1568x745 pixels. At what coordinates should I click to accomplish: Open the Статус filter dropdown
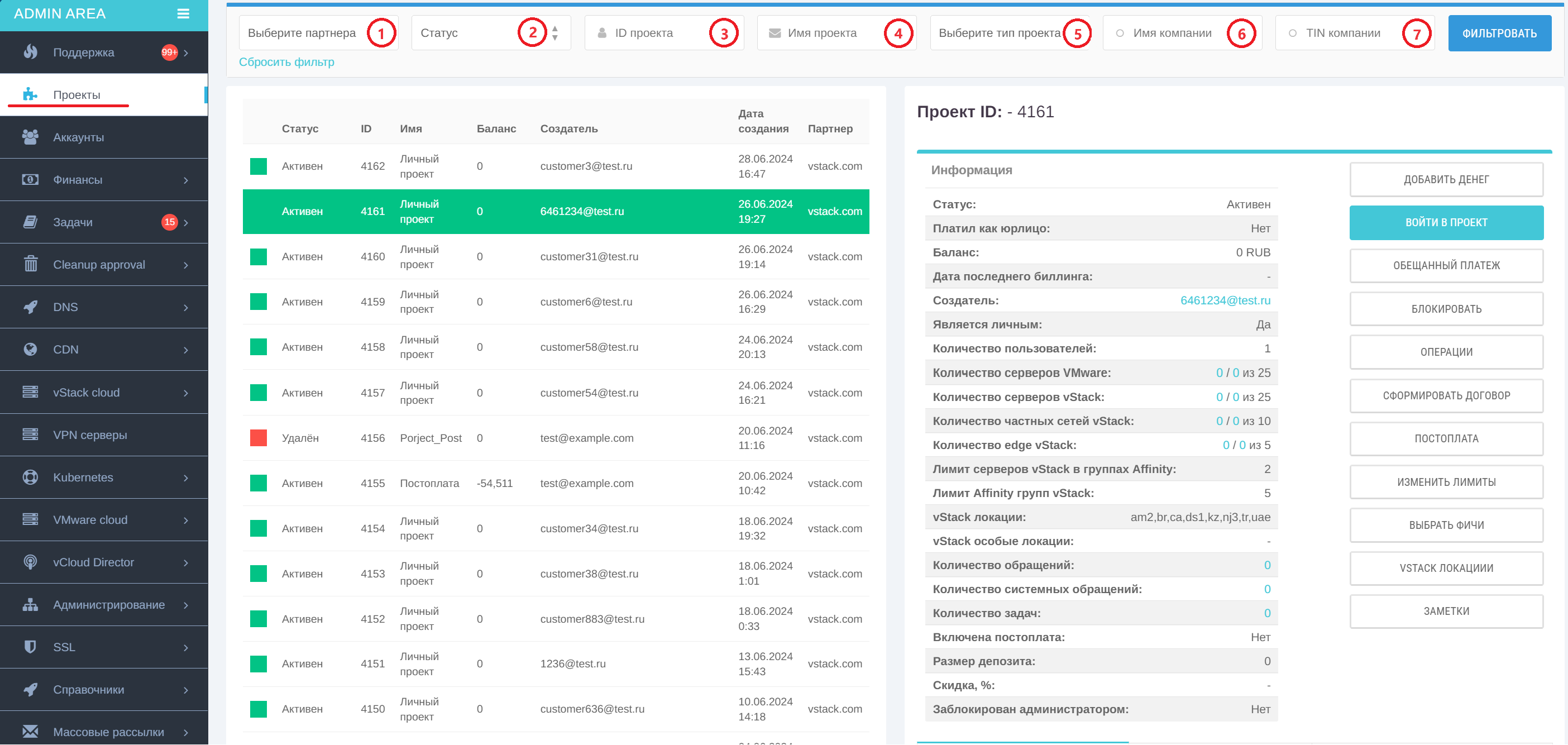tap(491, 33)
